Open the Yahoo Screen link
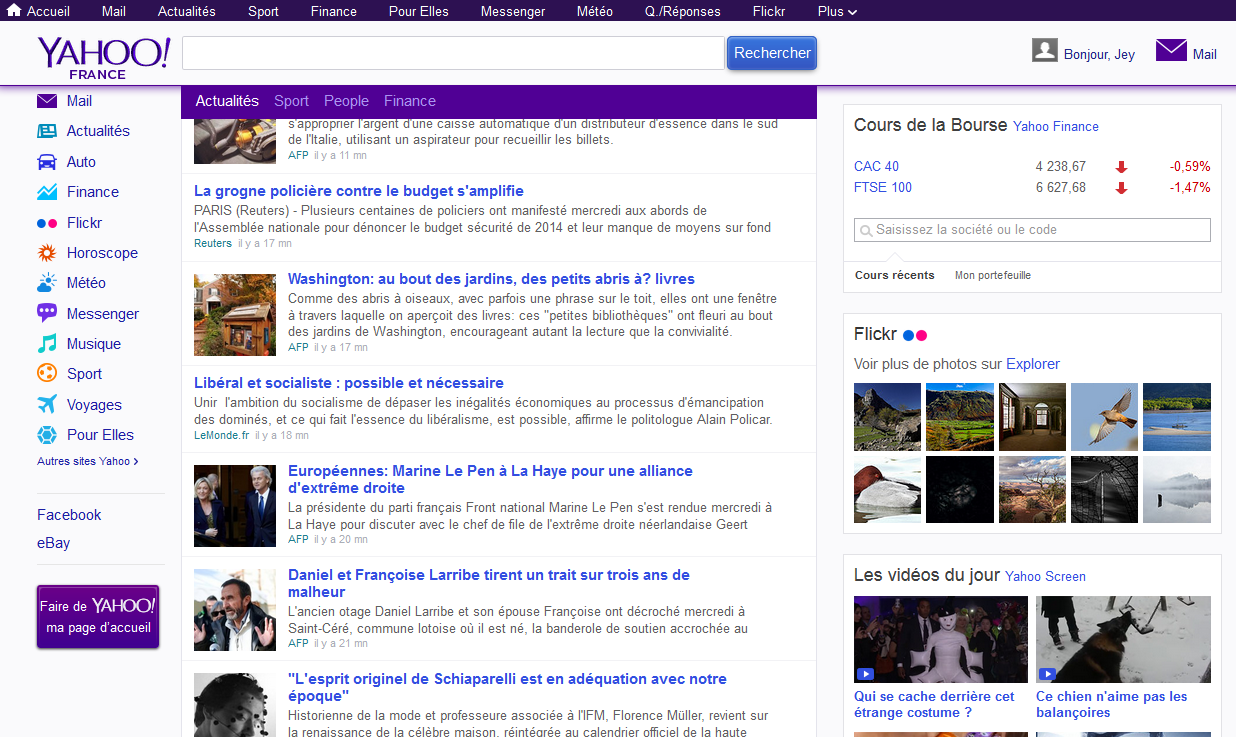Image resolution: width=1236 pixels, height=737 pixels. pyautogui.click(x=1046, y=577)
